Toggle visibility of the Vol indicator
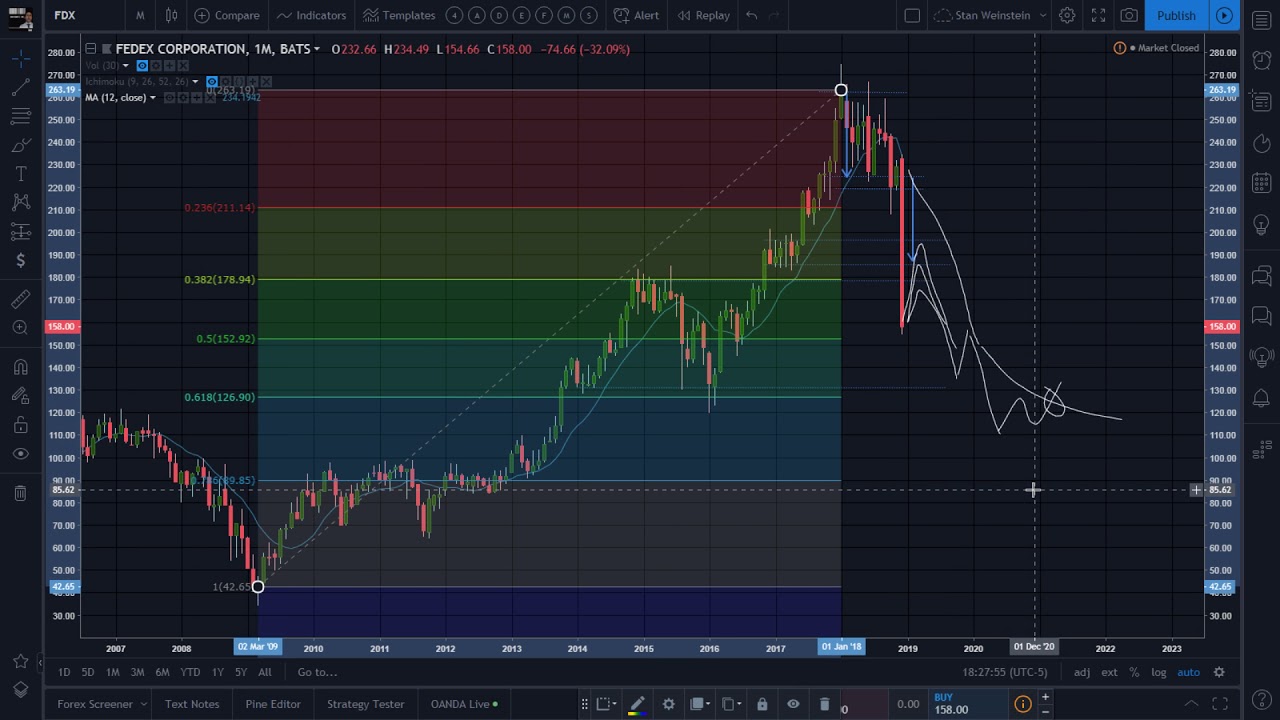 142,66
